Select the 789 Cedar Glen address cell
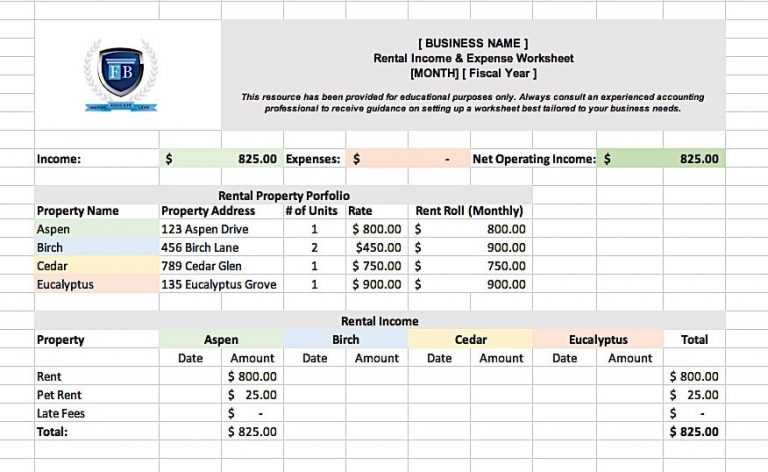 (221, 266)
